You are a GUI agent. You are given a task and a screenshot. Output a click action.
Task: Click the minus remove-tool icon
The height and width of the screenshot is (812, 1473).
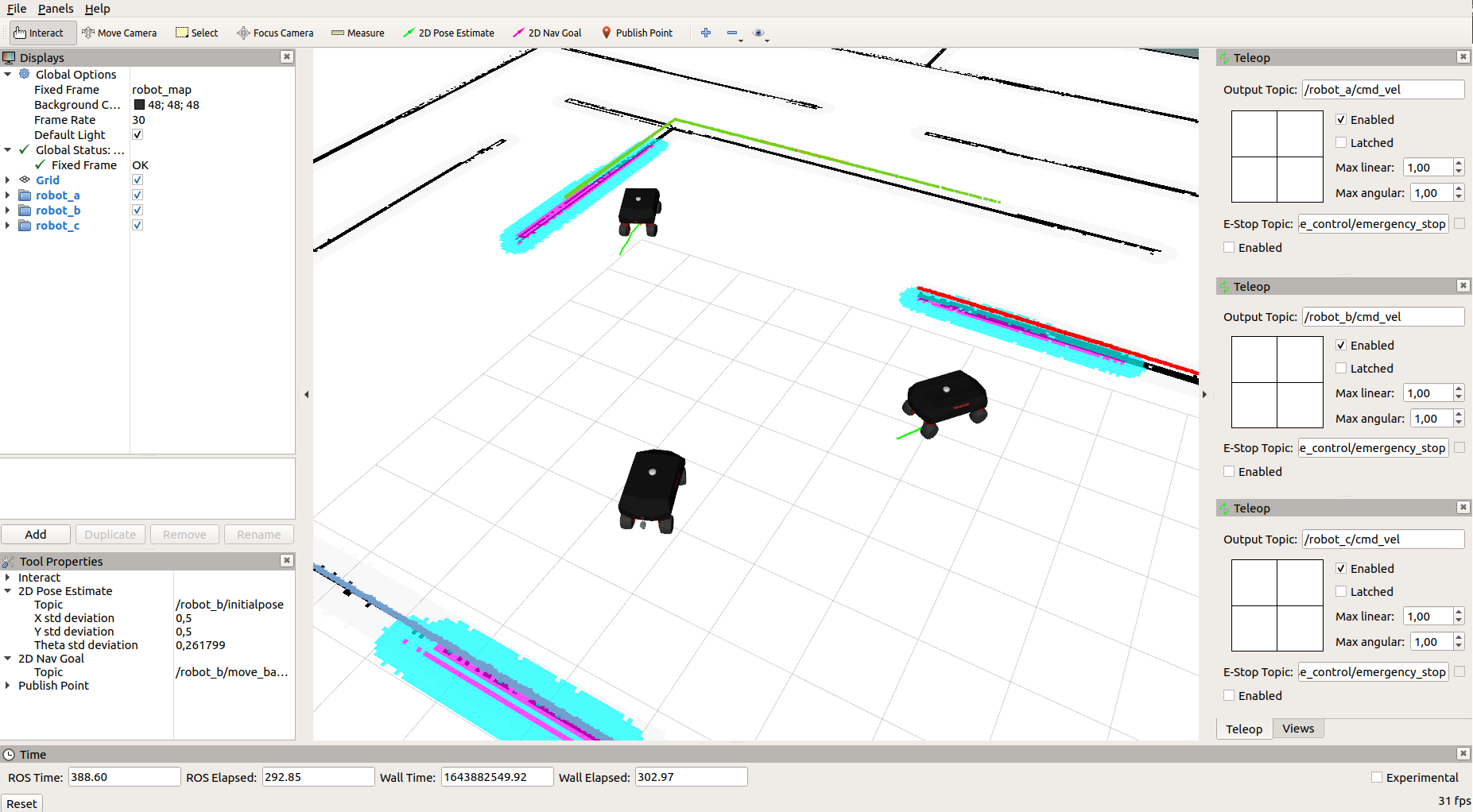point(732,33)
